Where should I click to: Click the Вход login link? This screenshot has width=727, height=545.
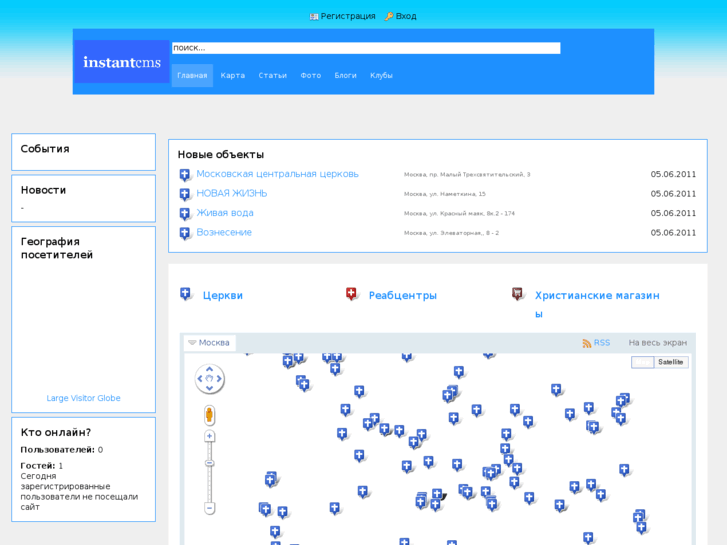(406, 16)
